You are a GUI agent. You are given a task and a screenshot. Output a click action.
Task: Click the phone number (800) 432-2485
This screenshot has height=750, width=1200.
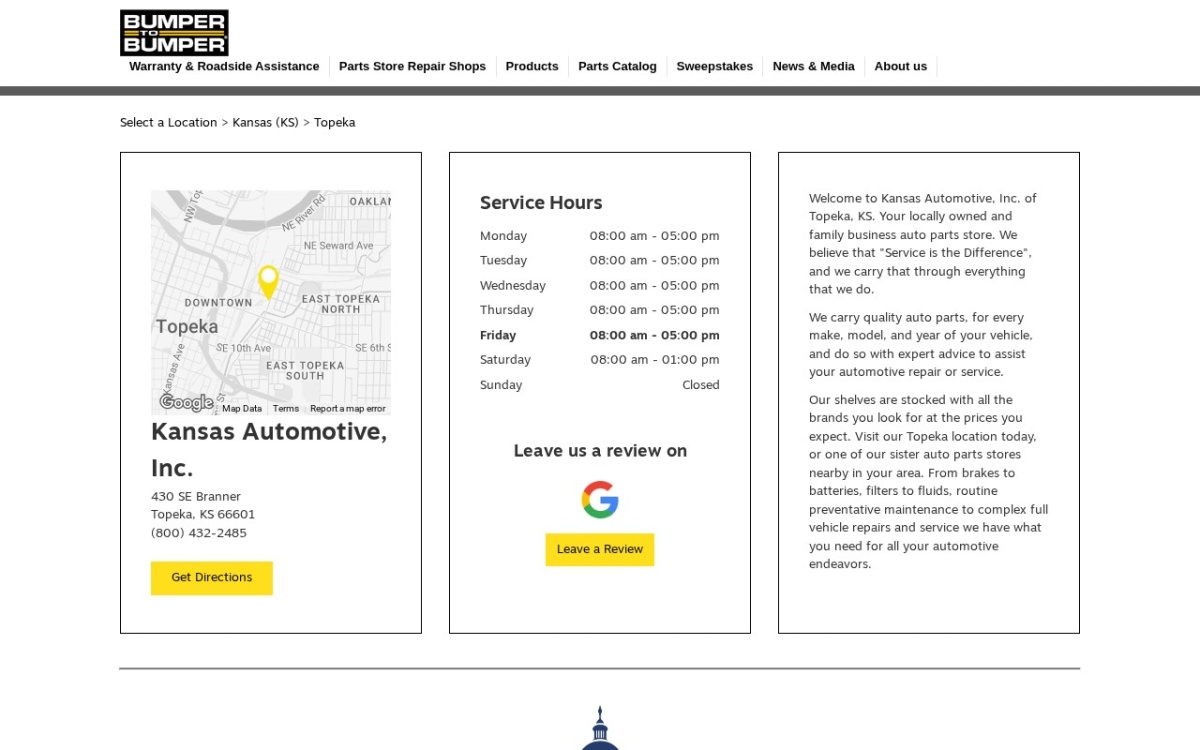click(x=199, y=533)
